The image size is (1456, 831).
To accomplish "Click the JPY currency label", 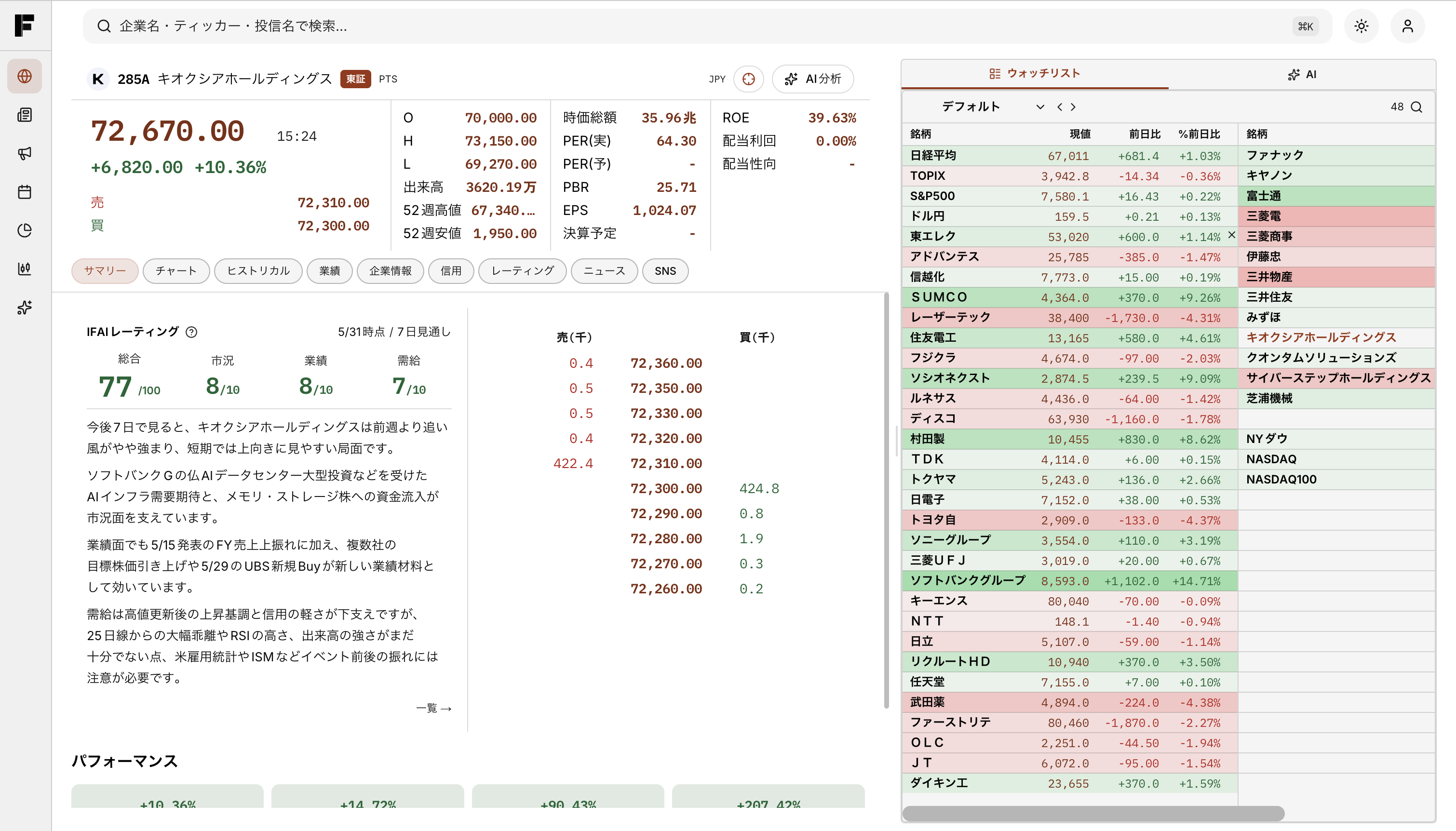I will 717,80.
